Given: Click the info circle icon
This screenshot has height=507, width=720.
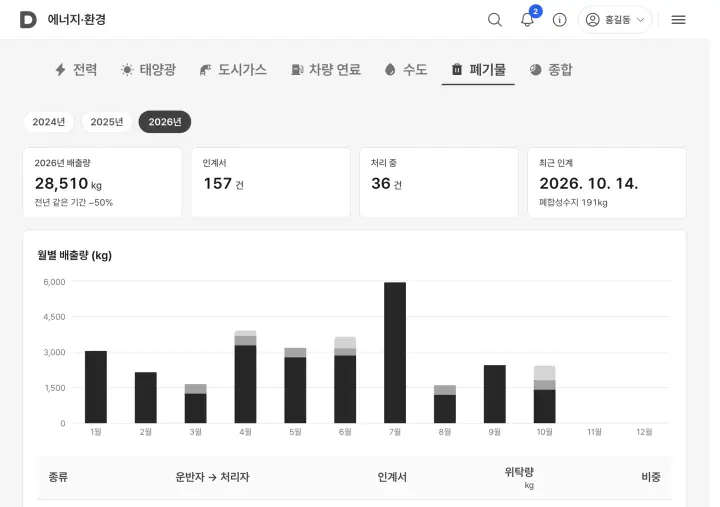Looking at the screenshot, I should (x=559, y=20).
